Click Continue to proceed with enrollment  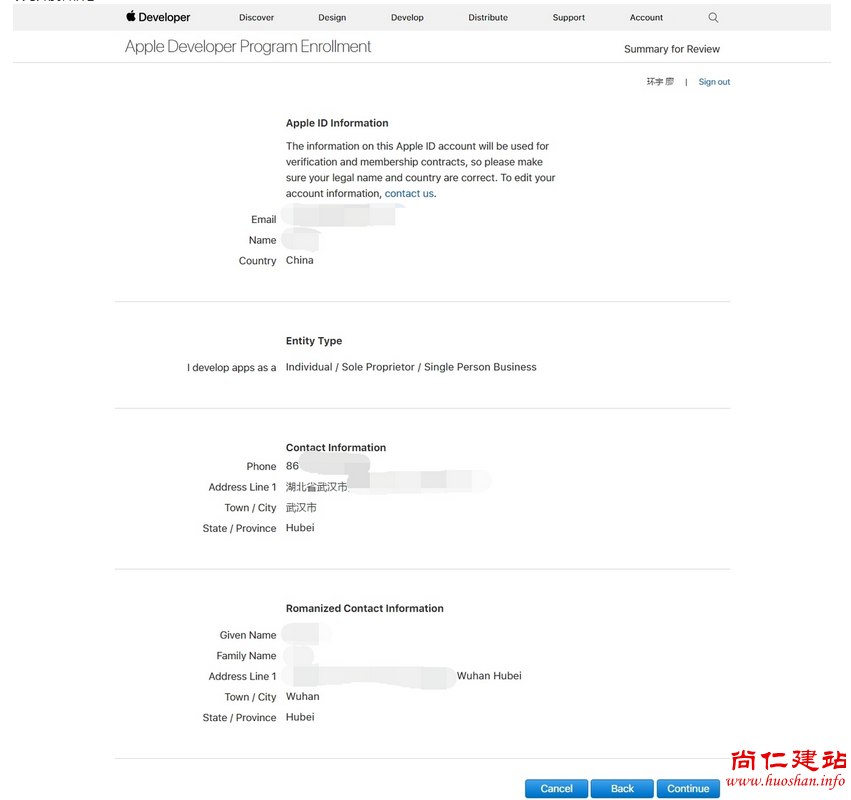click(x=688, y=788)
